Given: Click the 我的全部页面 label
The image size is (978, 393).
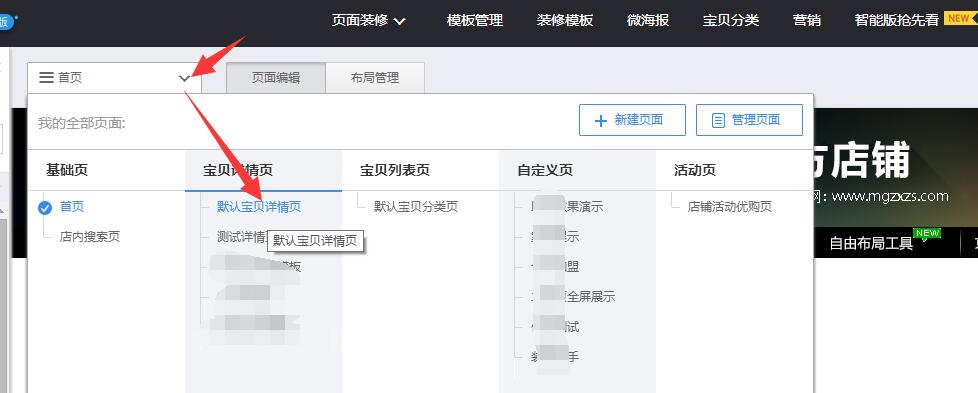Looking at the screenshot, I should pos(82,124).
